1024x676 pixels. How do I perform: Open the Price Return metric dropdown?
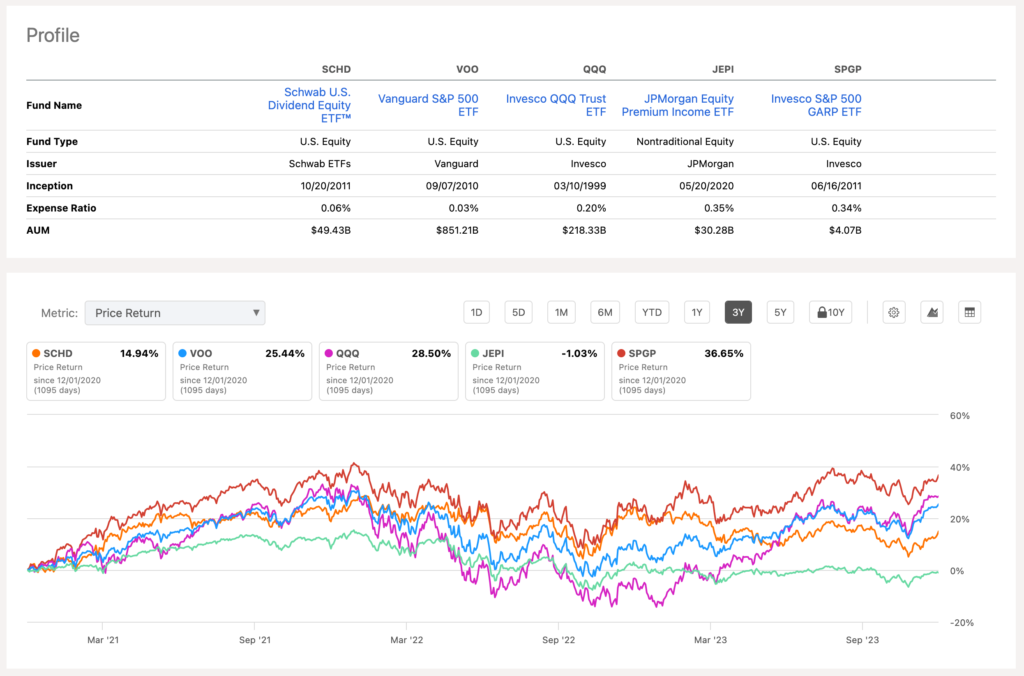pyautogui.click(x=175, y=313)
